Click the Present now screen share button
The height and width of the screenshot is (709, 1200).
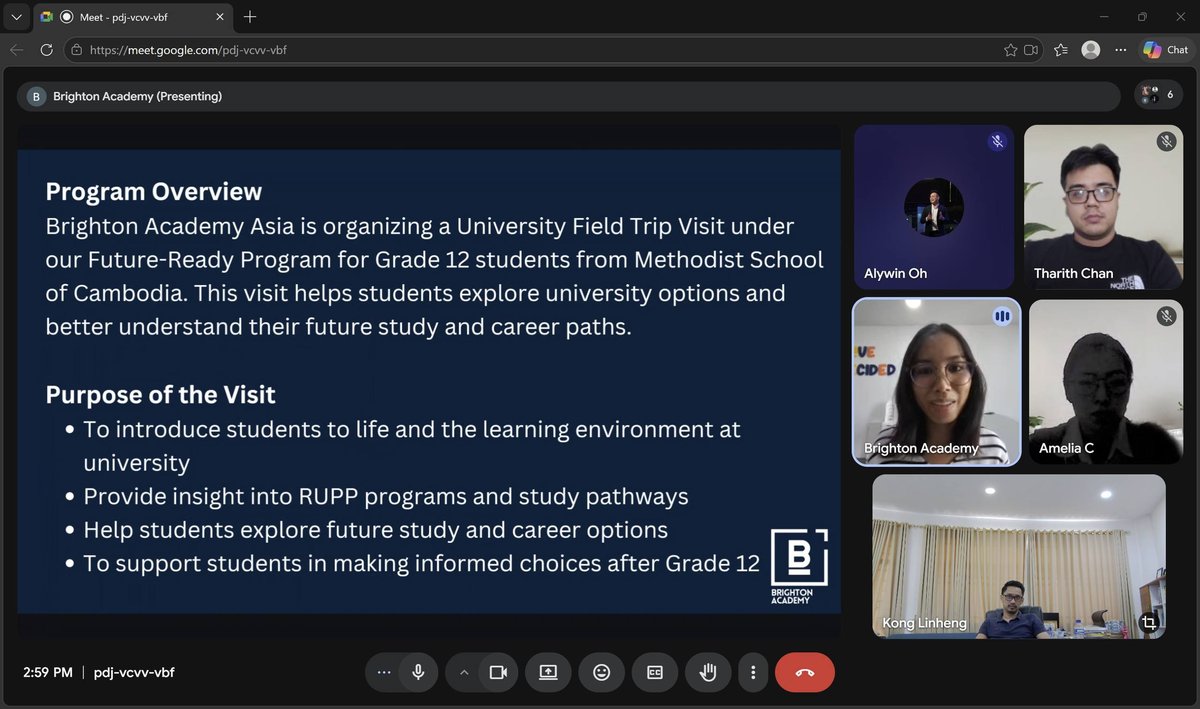pos(548,672)
